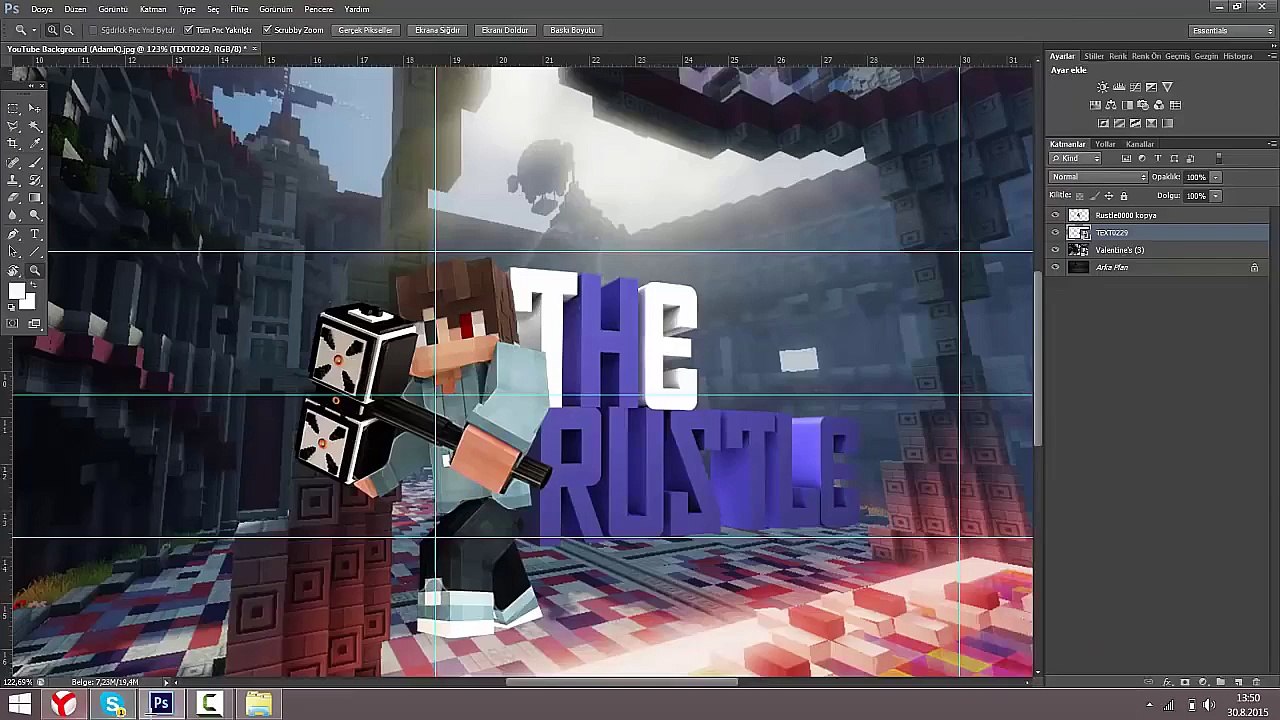Viewport: 1280px width, 720px height.
Task: Switch to the Yollar tab
Action: tap(1105, 144)
